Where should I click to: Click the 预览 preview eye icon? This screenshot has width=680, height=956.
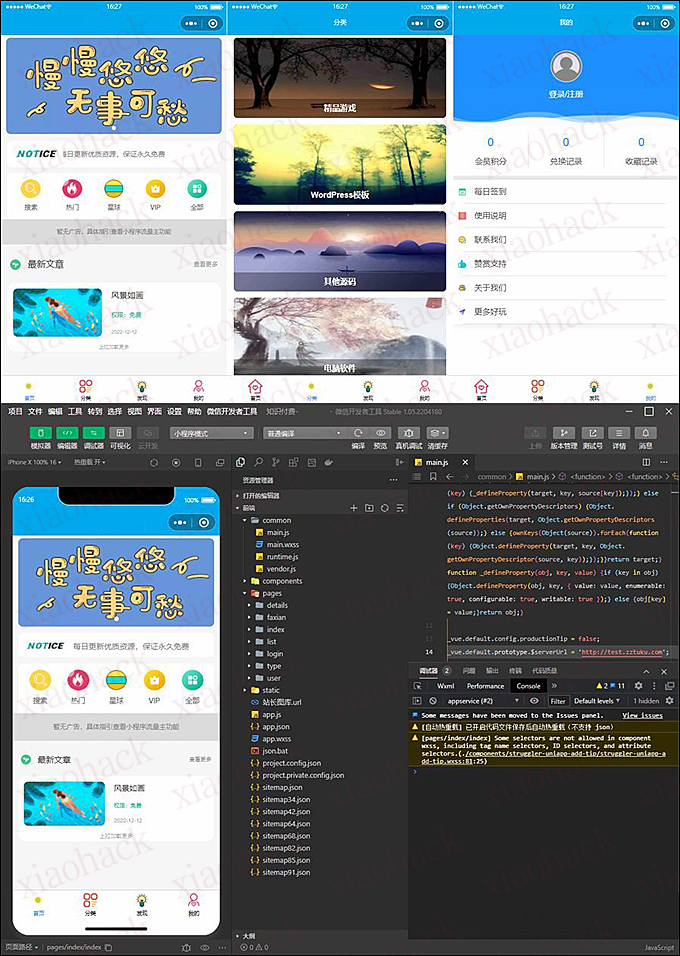coord(381,433)
